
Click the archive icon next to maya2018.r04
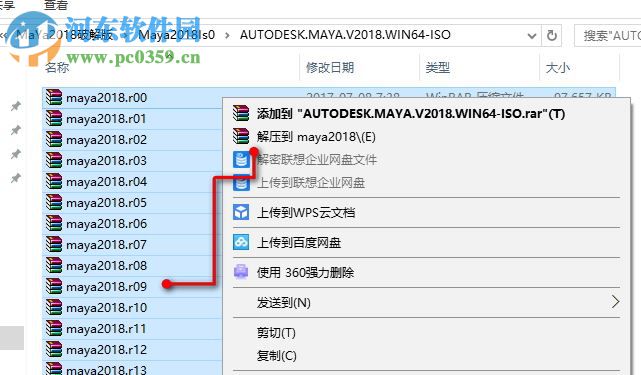click(54, 182)
